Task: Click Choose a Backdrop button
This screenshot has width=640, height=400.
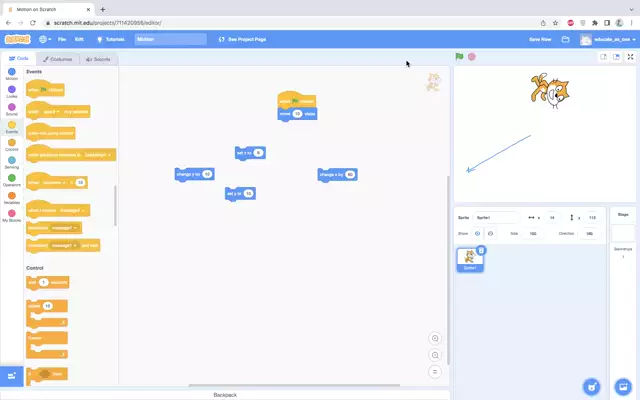Action: pos(623,386)
